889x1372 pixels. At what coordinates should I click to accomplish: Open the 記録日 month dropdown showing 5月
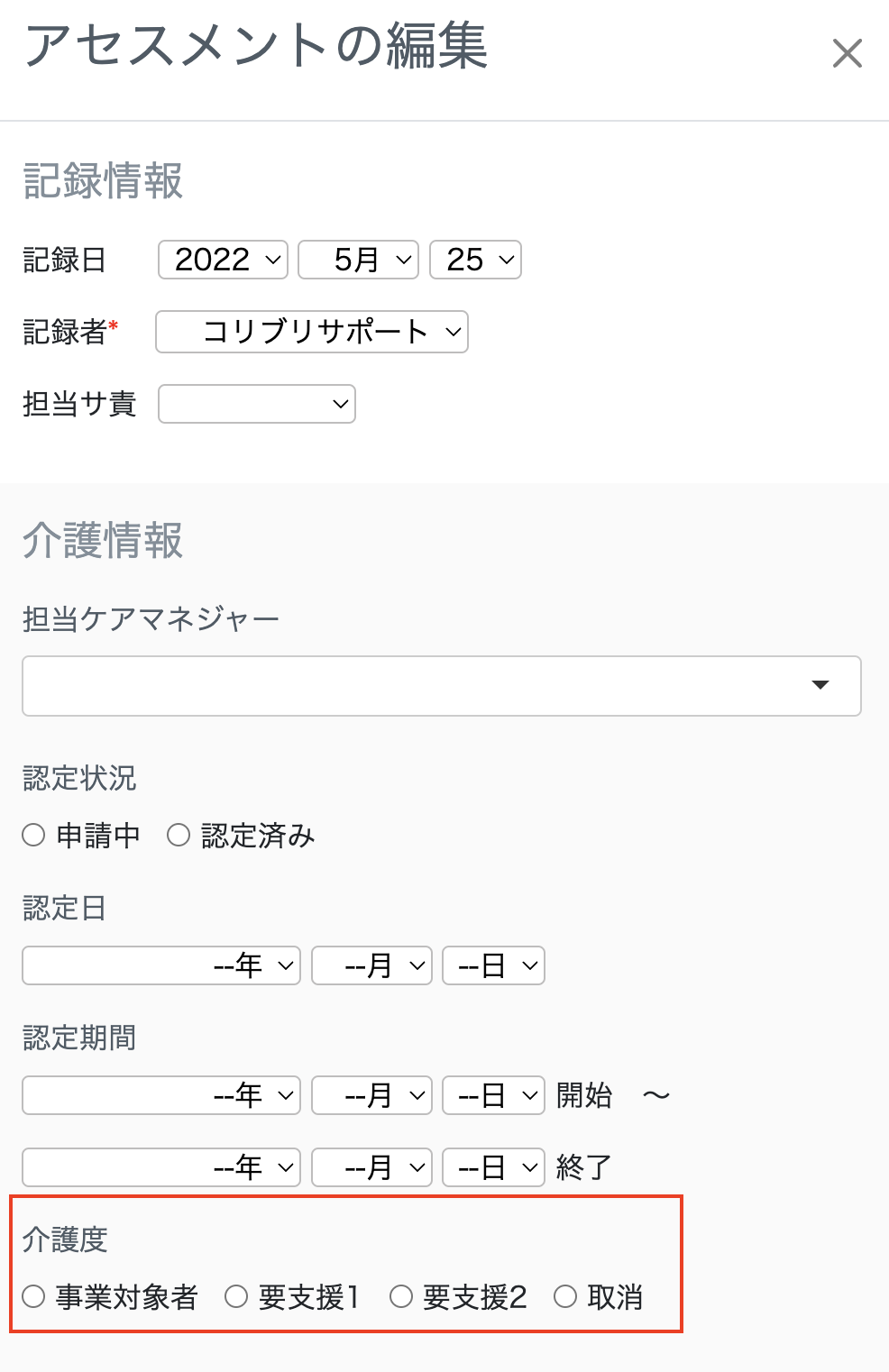click(x=358, y=260)
